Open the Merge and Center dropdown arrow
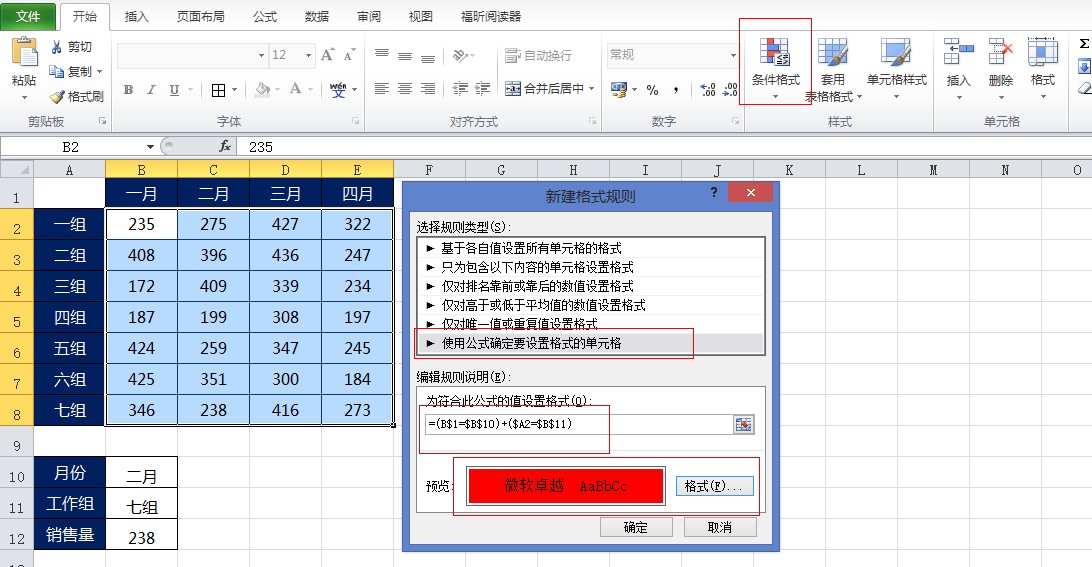 click(x=592, y=88)
